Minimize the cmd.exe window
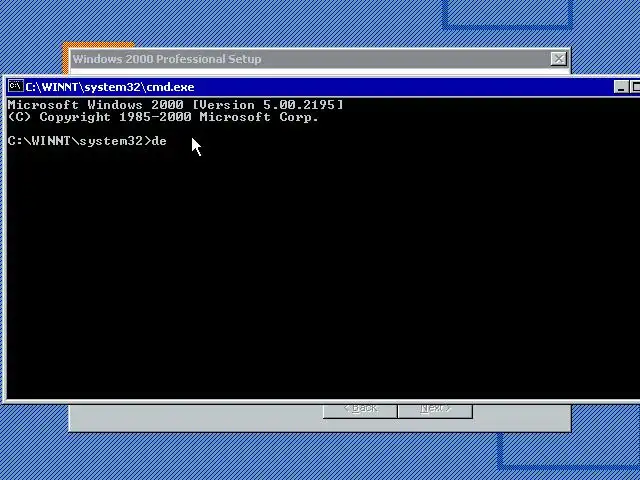Viewport: 640px width, 480px height. 621,87
